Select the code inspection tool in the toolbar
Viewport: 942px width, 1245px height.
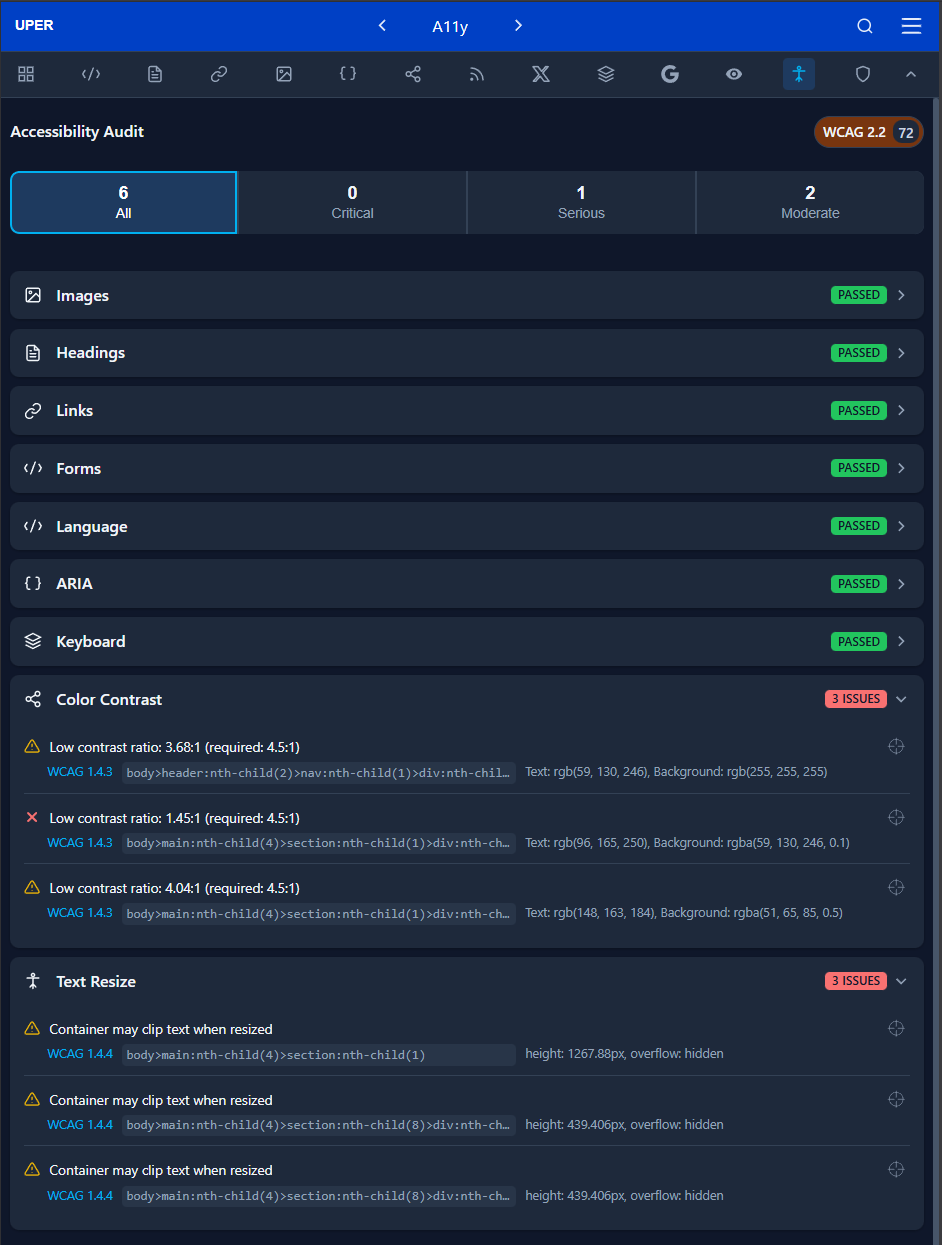coord(90,74)
